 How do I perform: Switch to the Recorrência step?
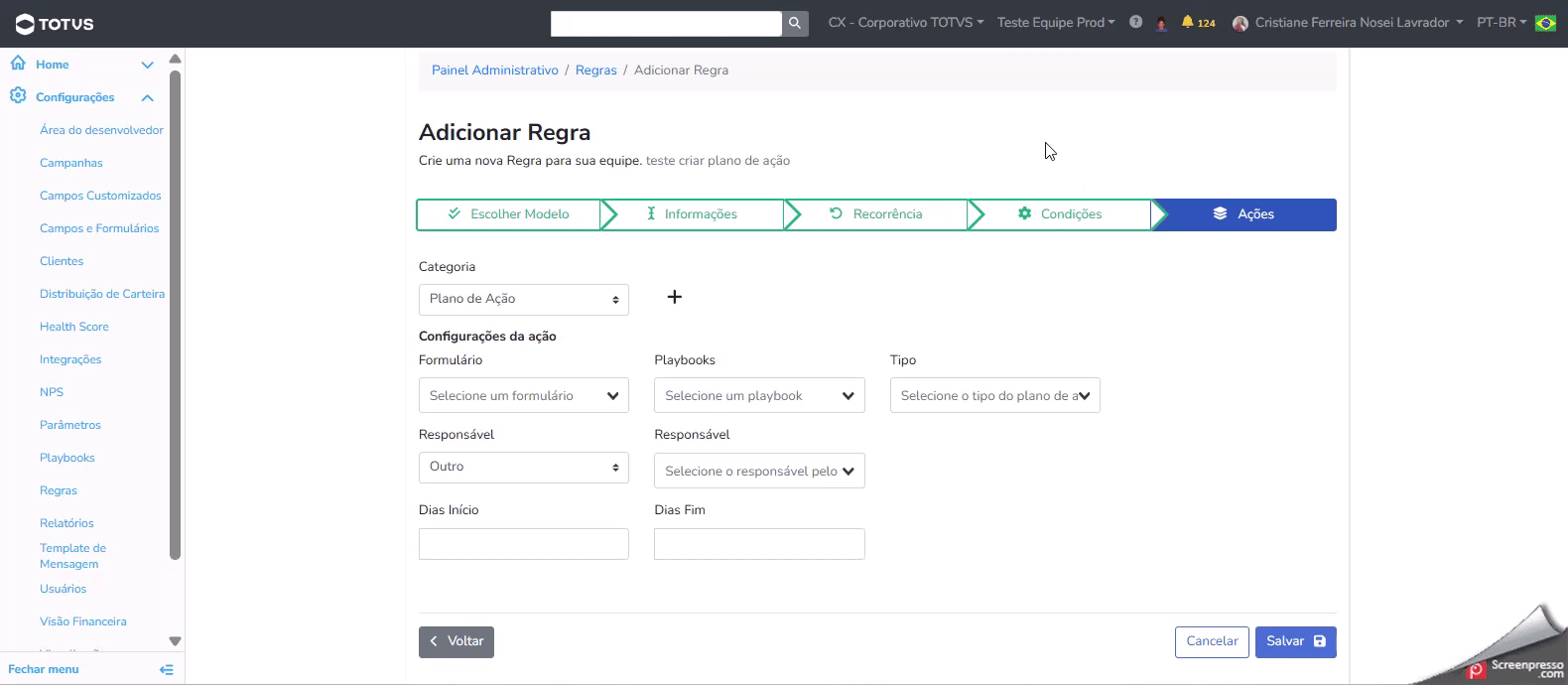(876, 214)
